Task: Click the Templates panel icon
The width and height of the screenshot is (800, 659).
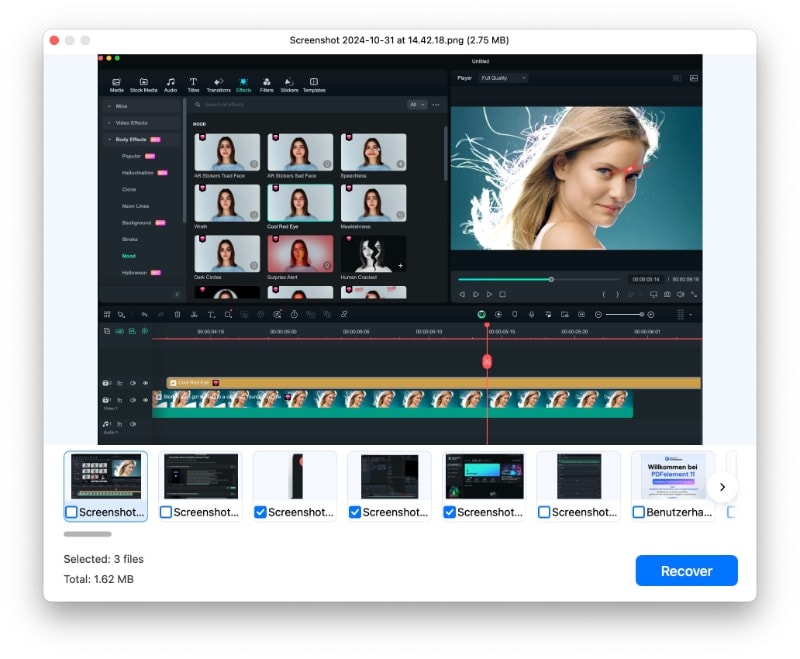Action: click(314, 83)
